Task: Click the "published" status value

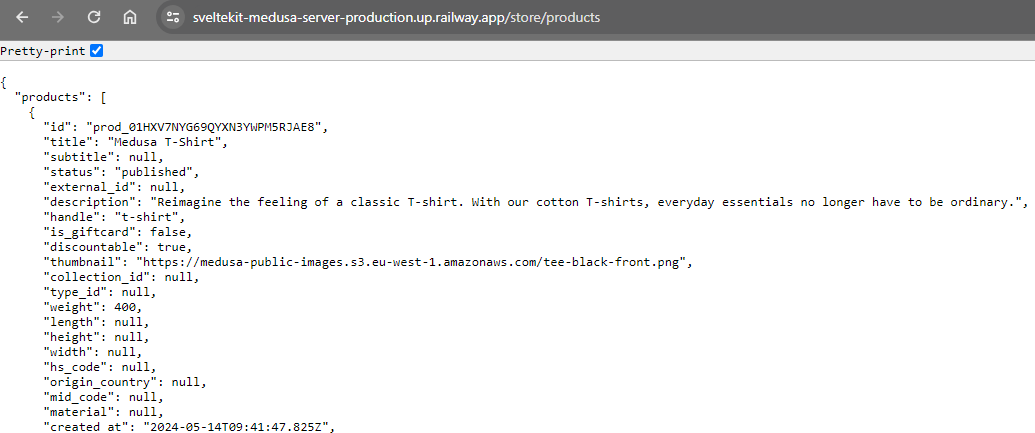Action: coord(154,172)
